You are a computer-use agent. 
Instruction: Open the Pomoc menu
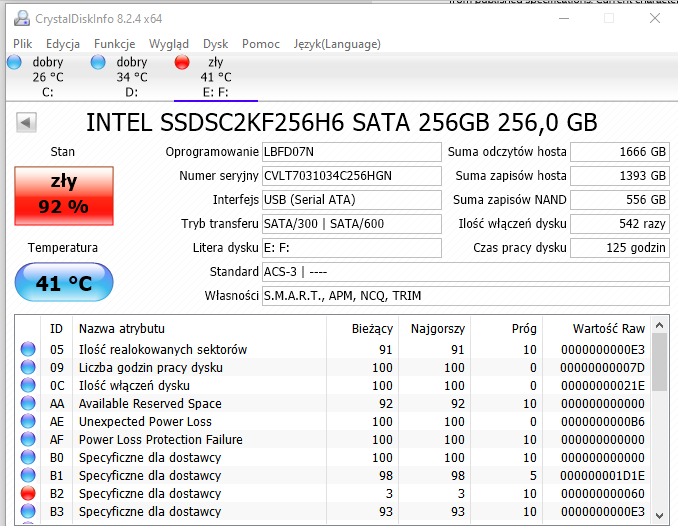(261, 44)
